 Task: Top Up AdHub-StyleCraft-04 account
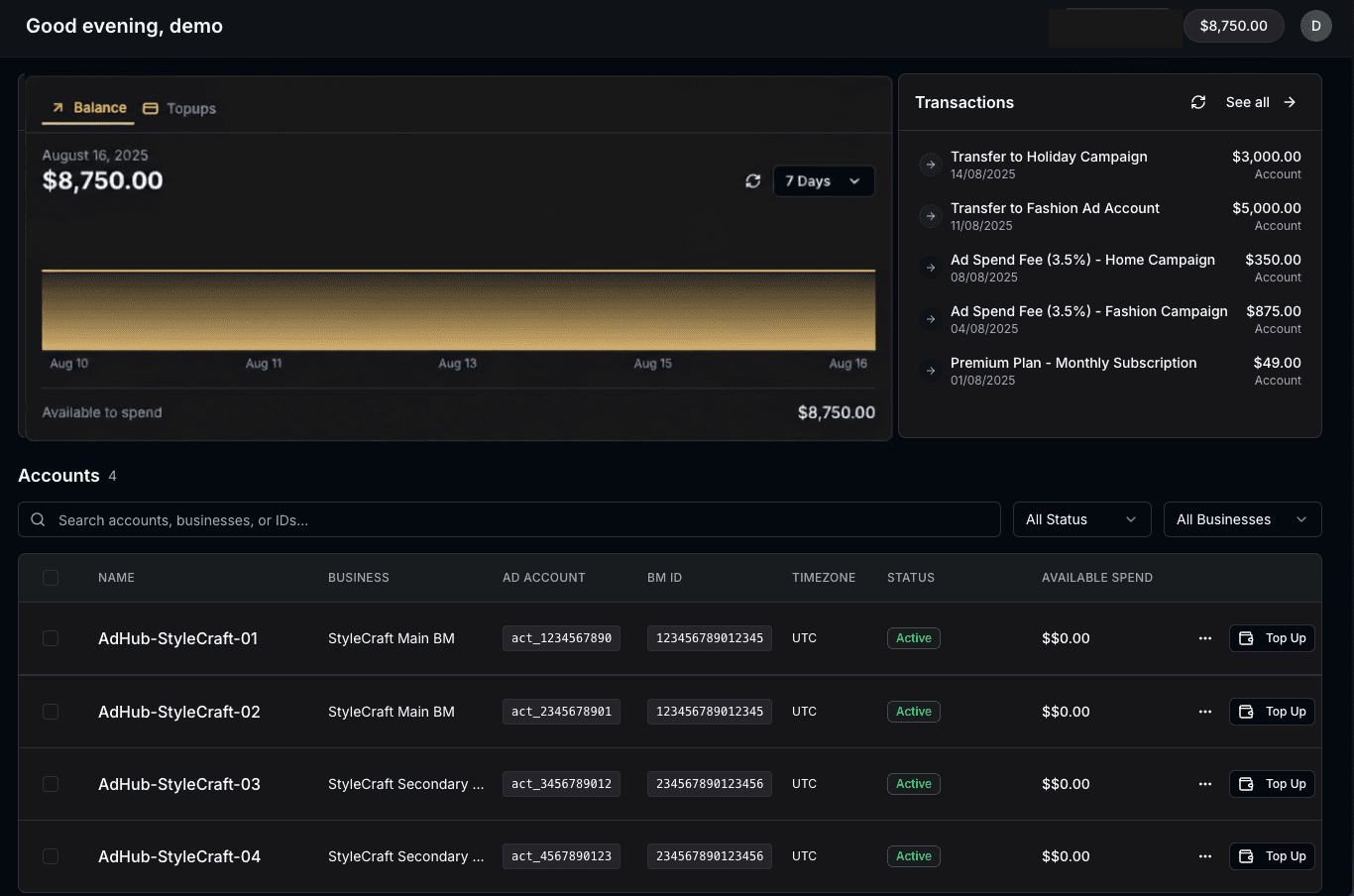click(x=1272, y=856)
